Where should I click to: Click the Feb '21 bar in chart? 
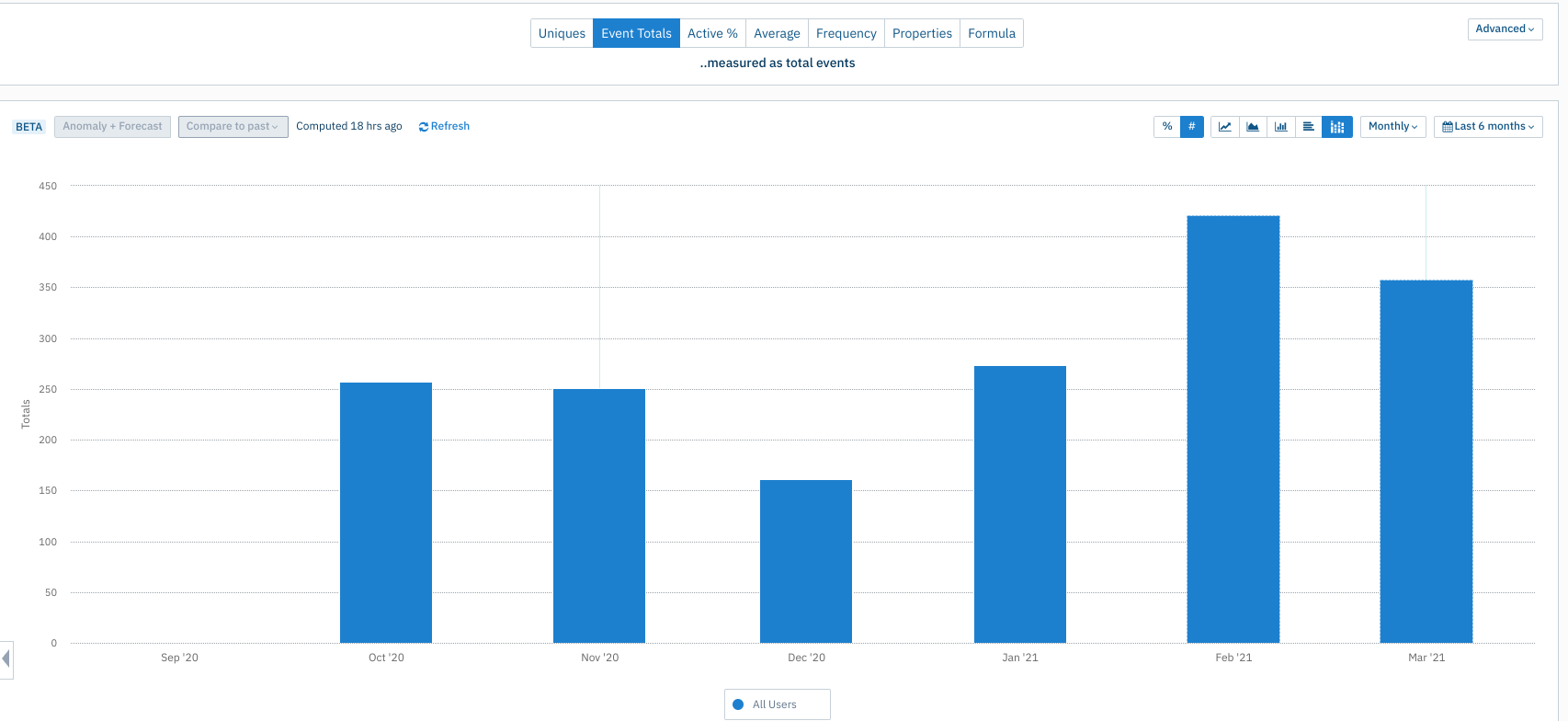[1233, 429]
